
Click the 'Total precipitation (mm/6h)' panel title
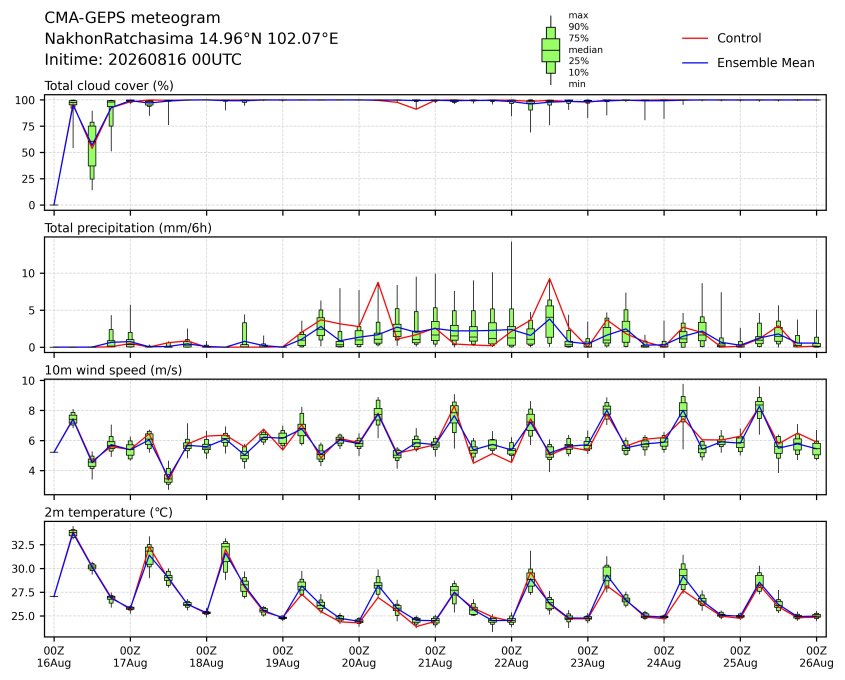point(128,228)
